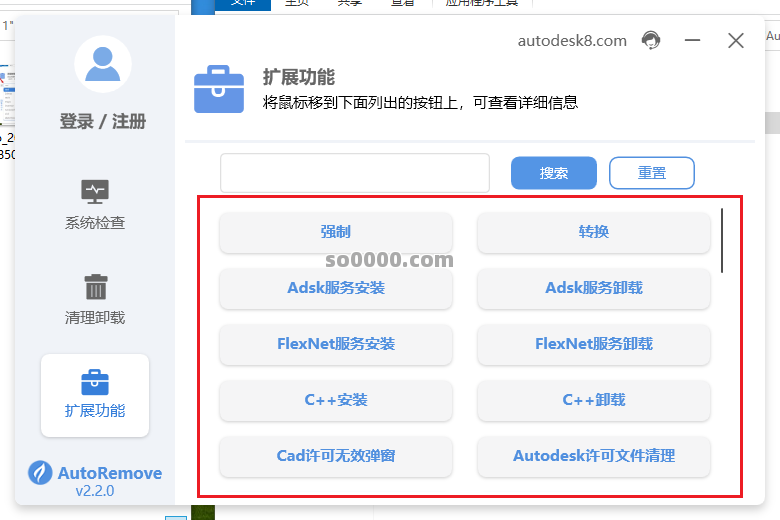Click the large blue briefcase header icon
The width and height of the screenshot is (780, 520).
(x=219, y=89)
